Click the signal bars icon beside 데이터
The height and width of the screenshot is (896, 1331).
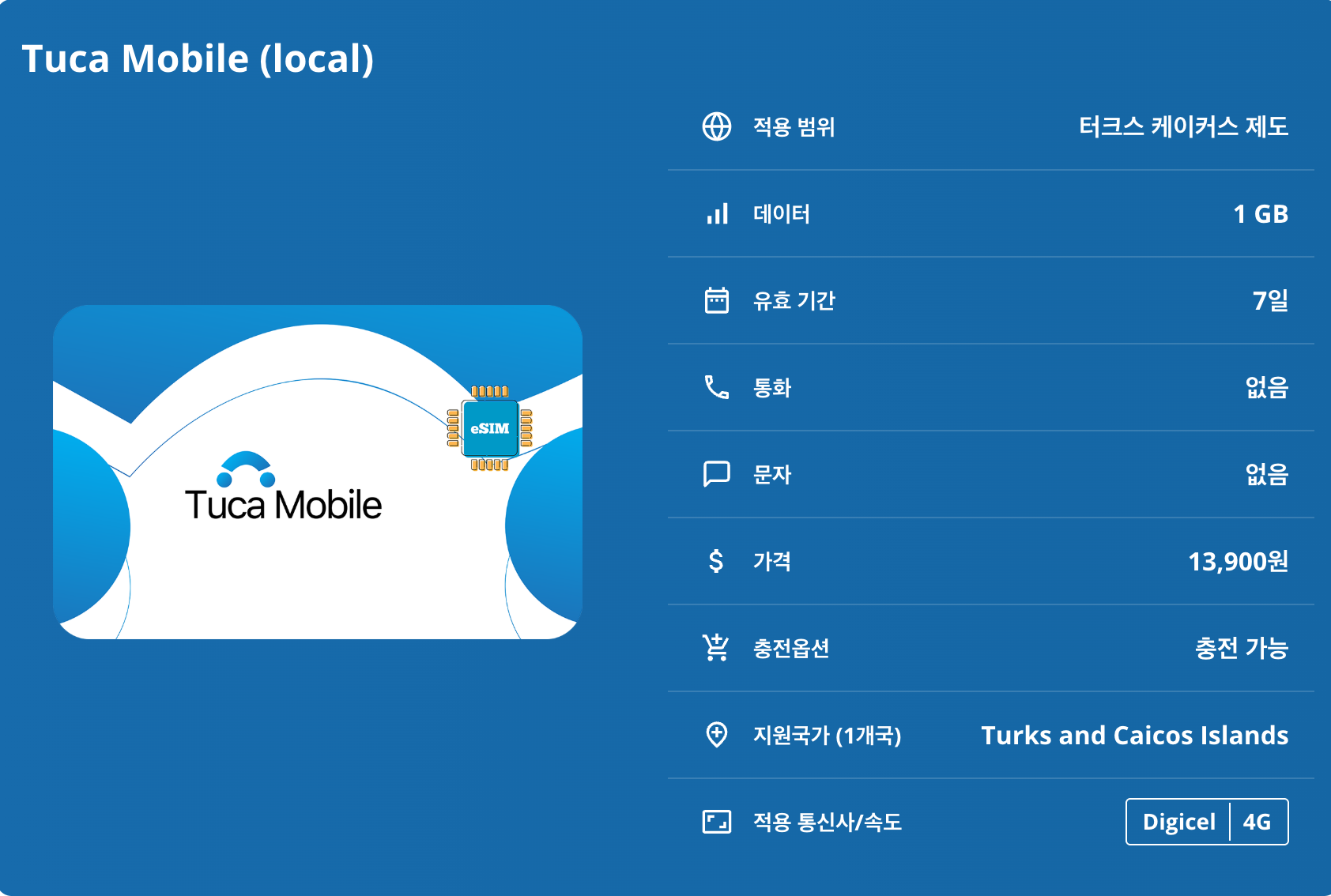tap(717, 213)
